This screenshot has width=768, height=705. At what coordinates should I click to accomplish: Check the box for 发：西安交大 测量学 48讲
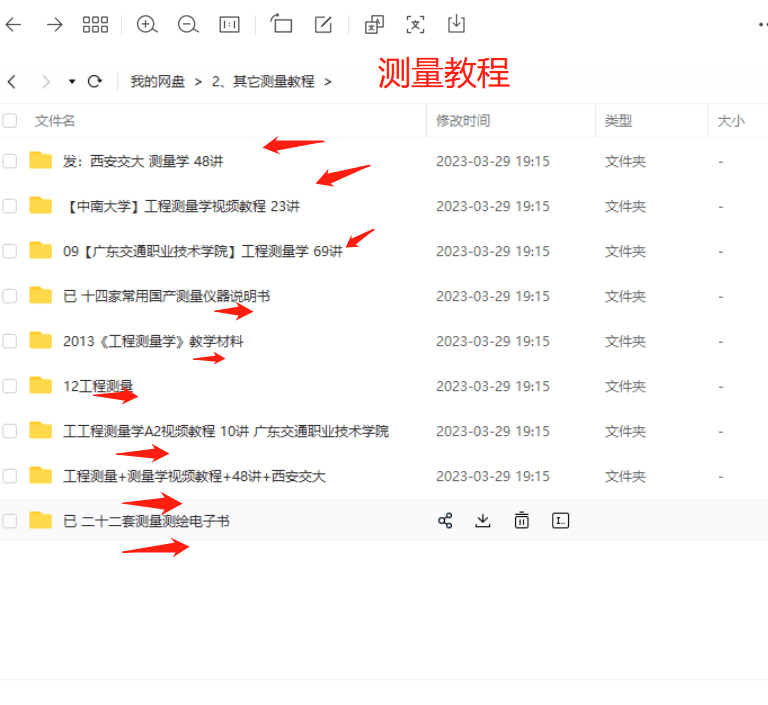(9, 161)
